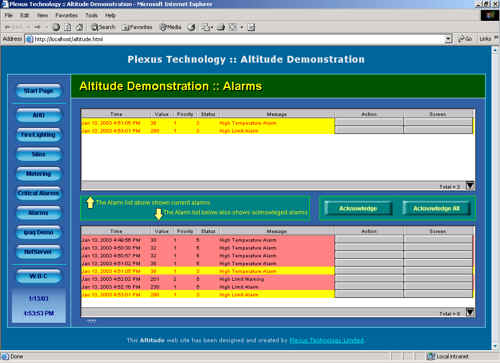
Task: Click the IE Stop toolbar icon
Action: coord(56,27)
